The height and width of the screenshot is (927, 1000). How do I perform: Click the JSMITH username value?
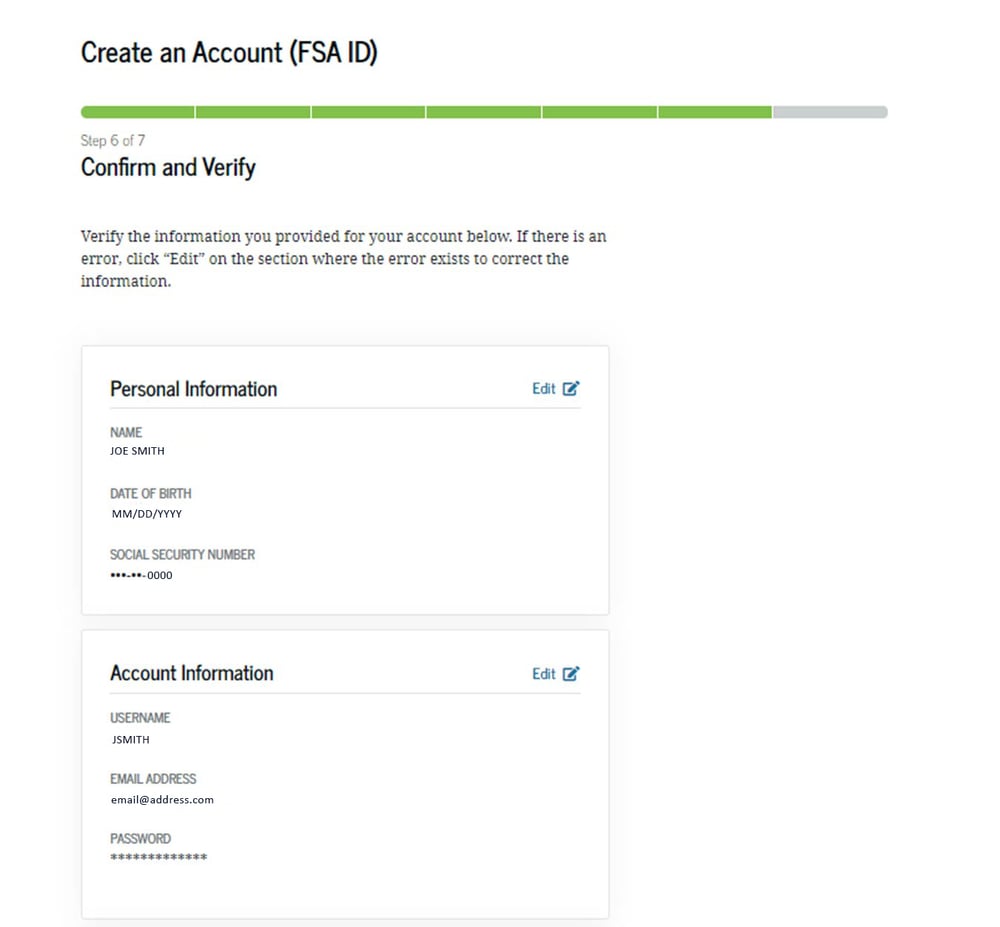[x=131, y=740]
